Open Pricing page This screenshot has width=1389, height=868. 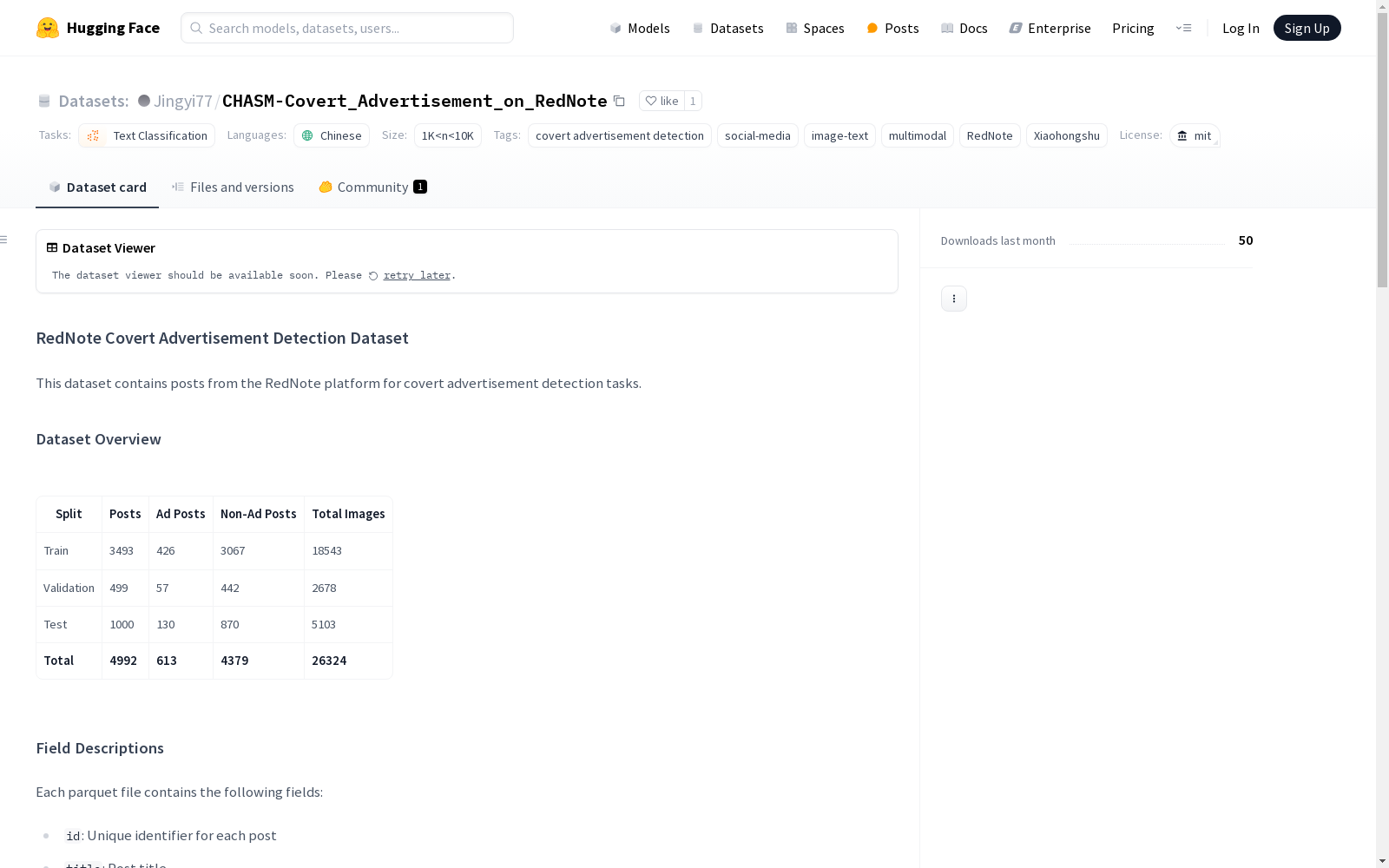[1133, 28]
